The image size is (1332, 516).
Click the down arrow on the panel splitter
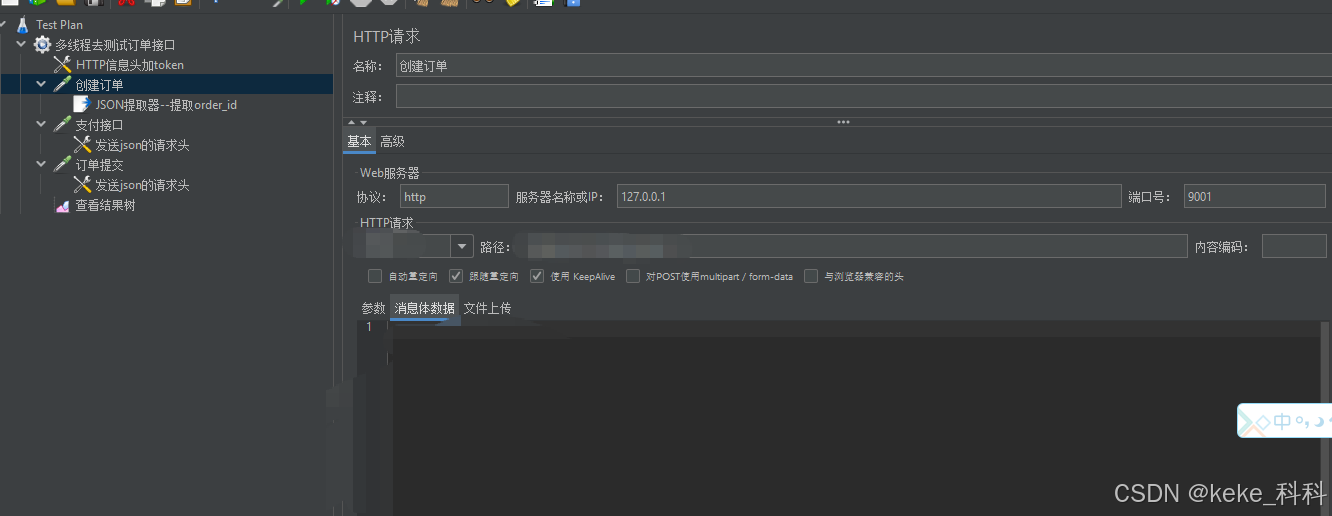click(x=363, y=122)
